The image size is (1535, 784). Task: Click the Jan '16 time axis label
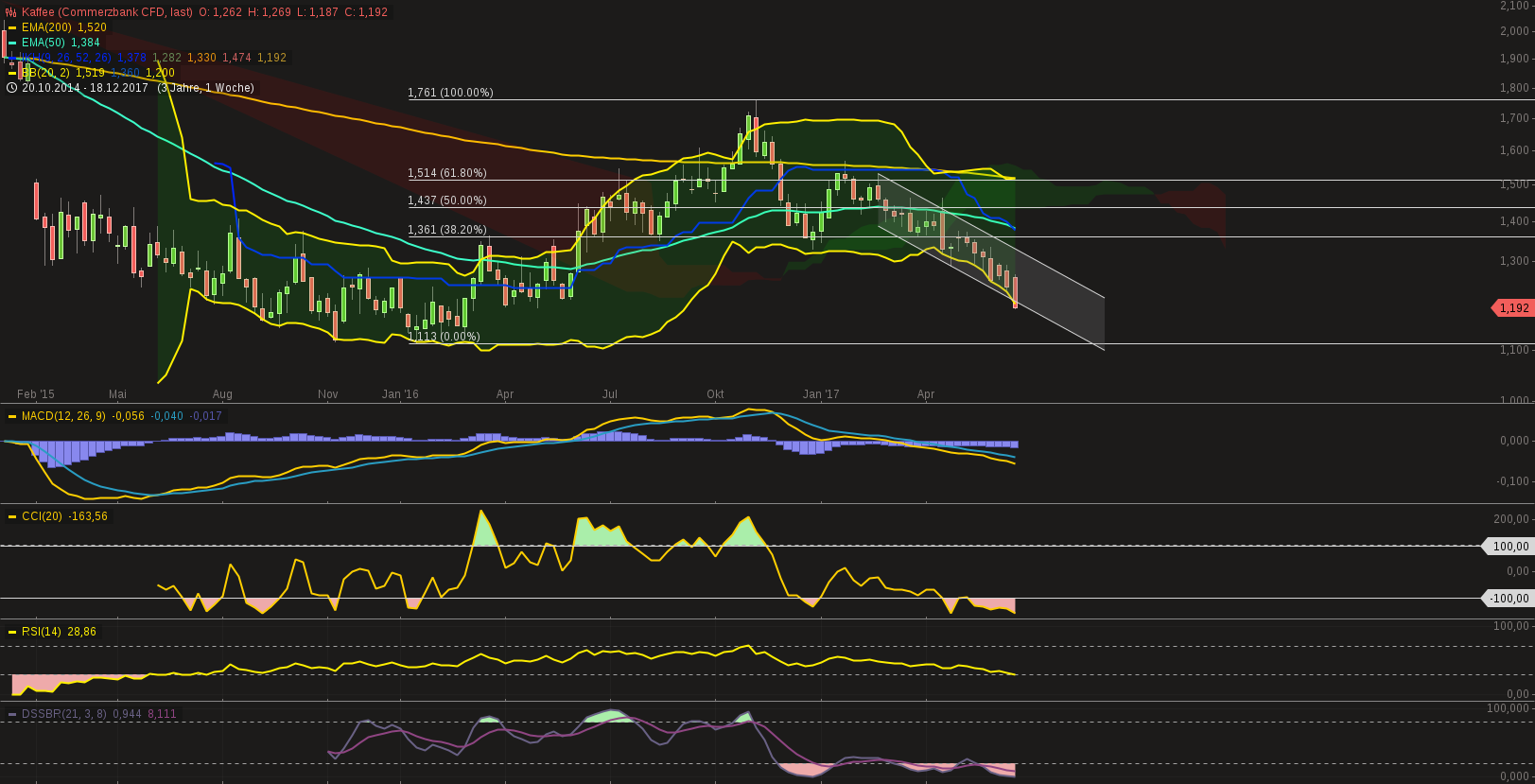(400, 394)
